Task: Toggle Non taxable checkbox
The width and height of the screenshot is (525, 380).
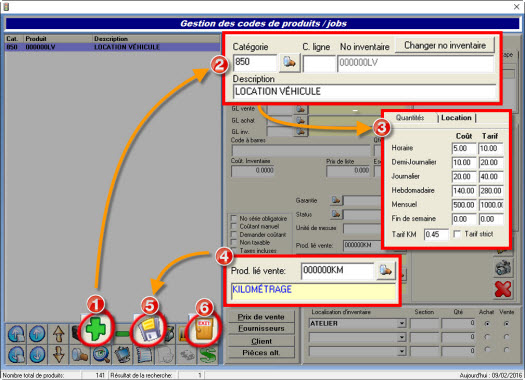Action: point(234,242)
